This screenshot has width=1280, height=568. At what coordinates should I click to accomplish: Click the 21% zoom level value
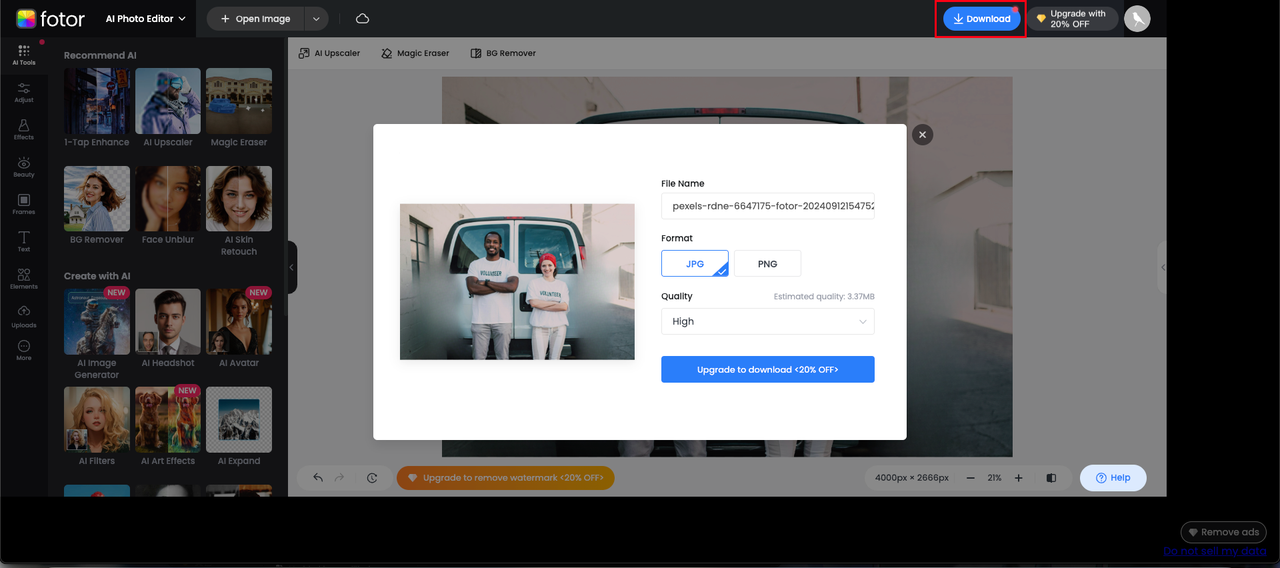click(995, 478)
